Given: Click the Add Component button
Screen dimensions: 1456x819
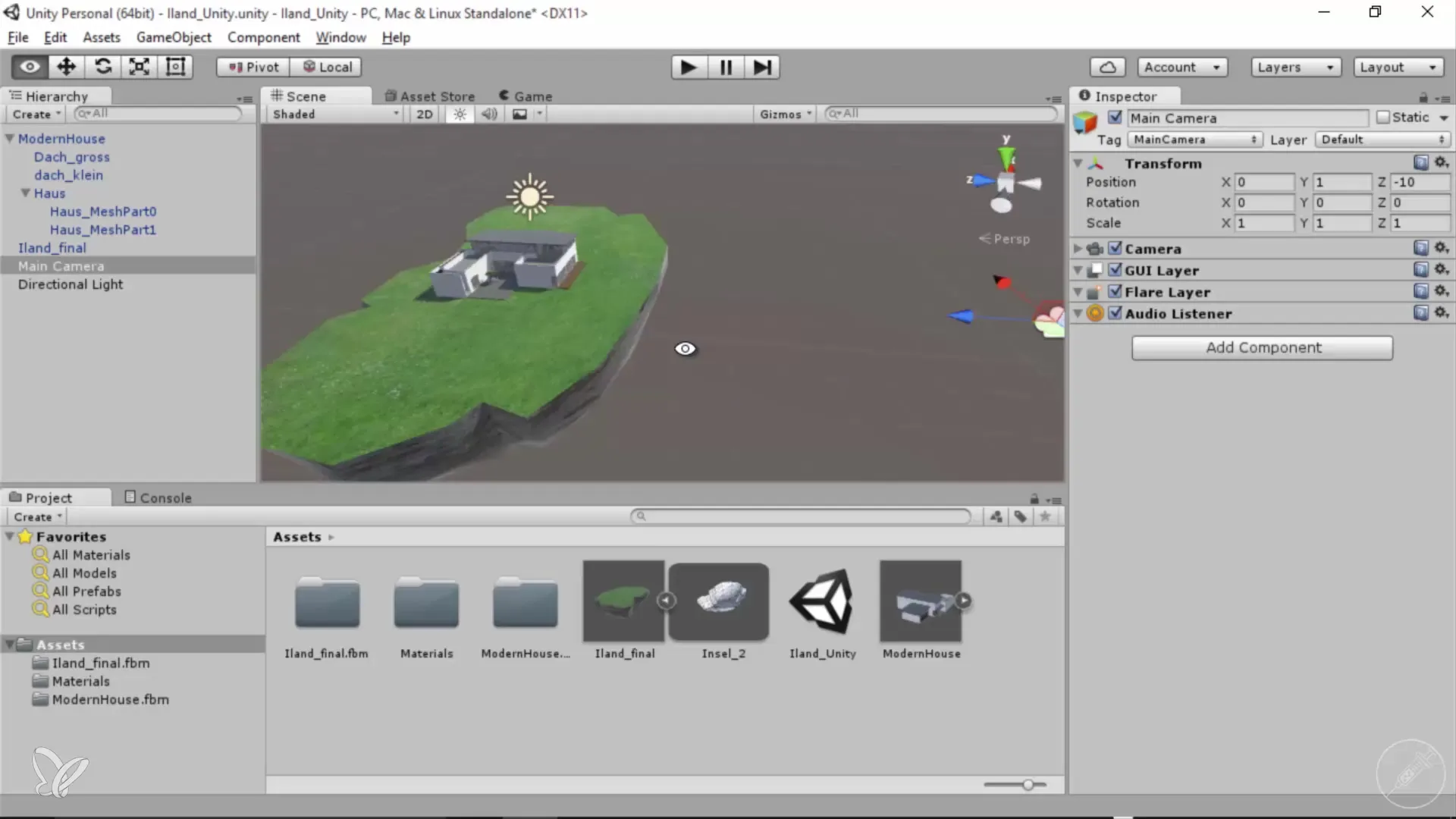Looking at the screenshot, I should coord(1262,348).
